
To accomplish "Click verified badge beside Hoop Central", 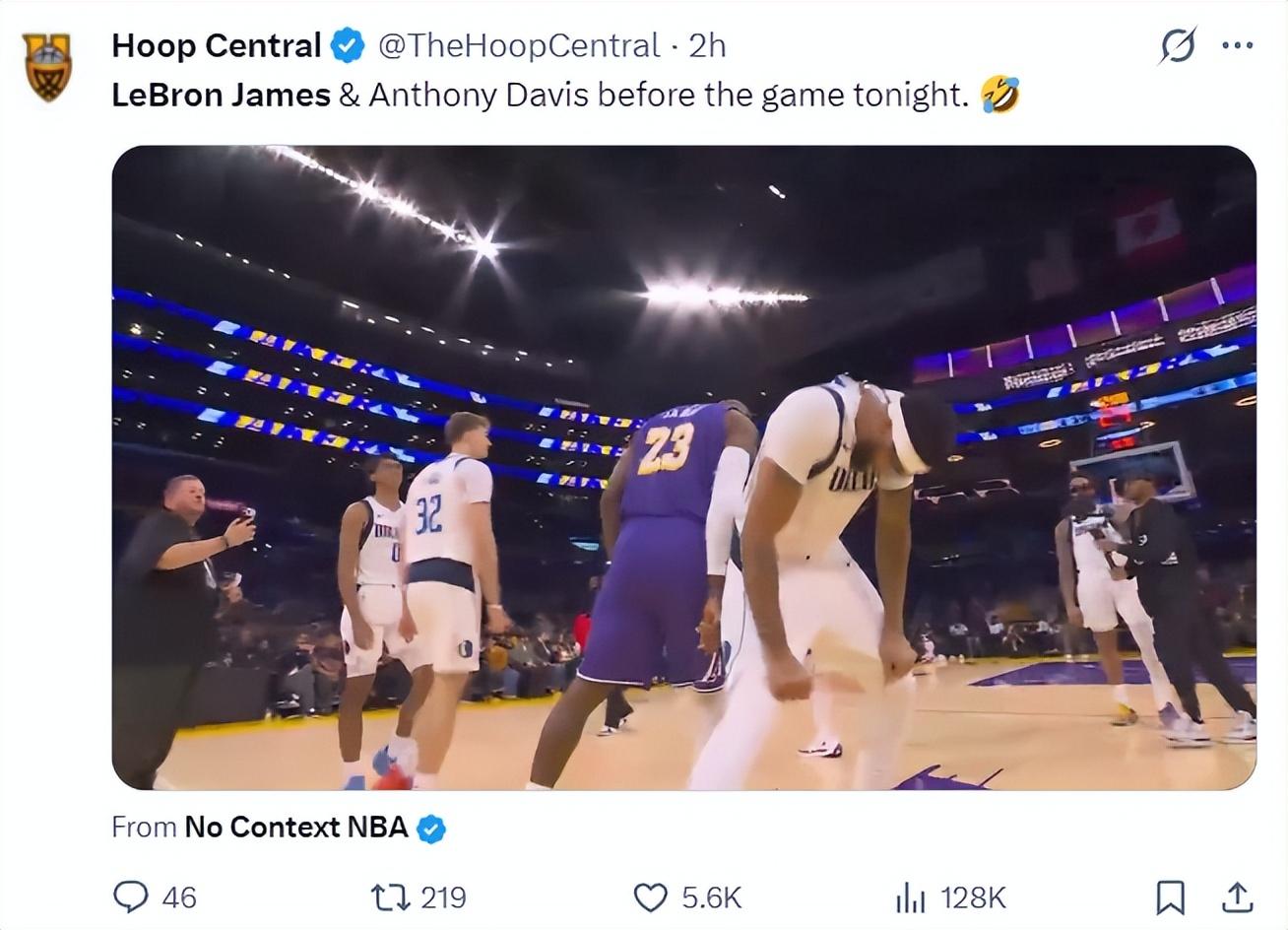I will 348,45.
